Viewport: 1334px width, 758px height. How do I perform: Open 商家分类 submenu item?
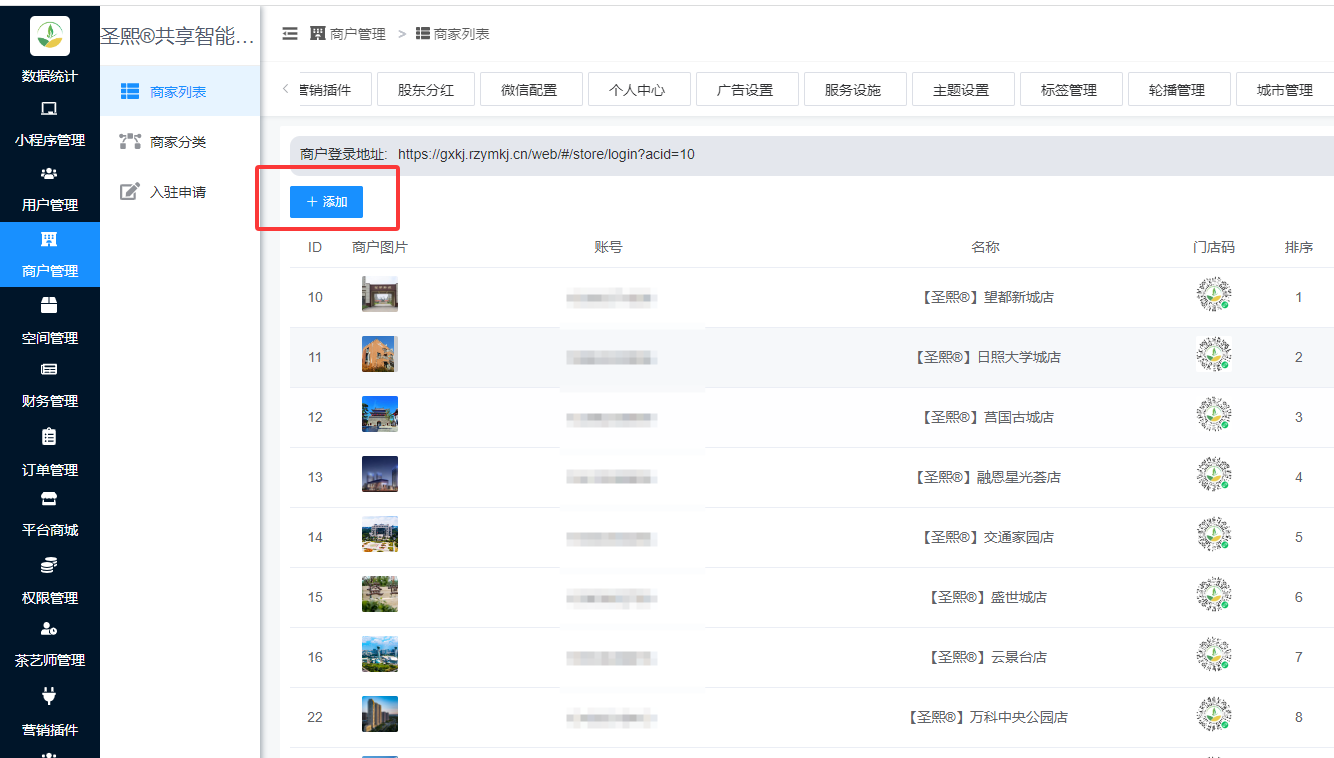pos(180,142)
